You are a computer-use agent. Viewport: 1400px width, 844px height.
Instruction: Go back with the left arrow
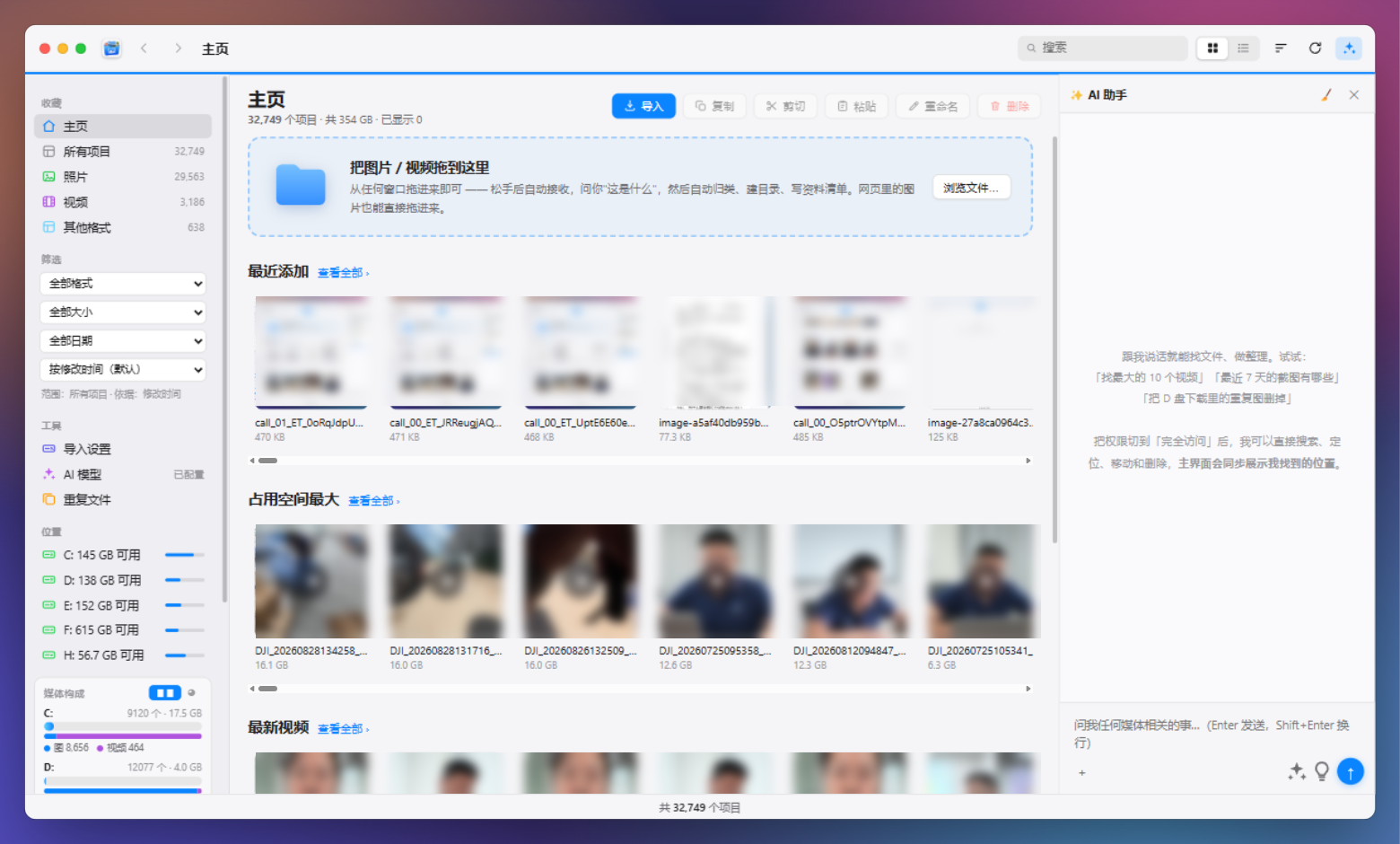pyautogui.click(x=144, y=48)
